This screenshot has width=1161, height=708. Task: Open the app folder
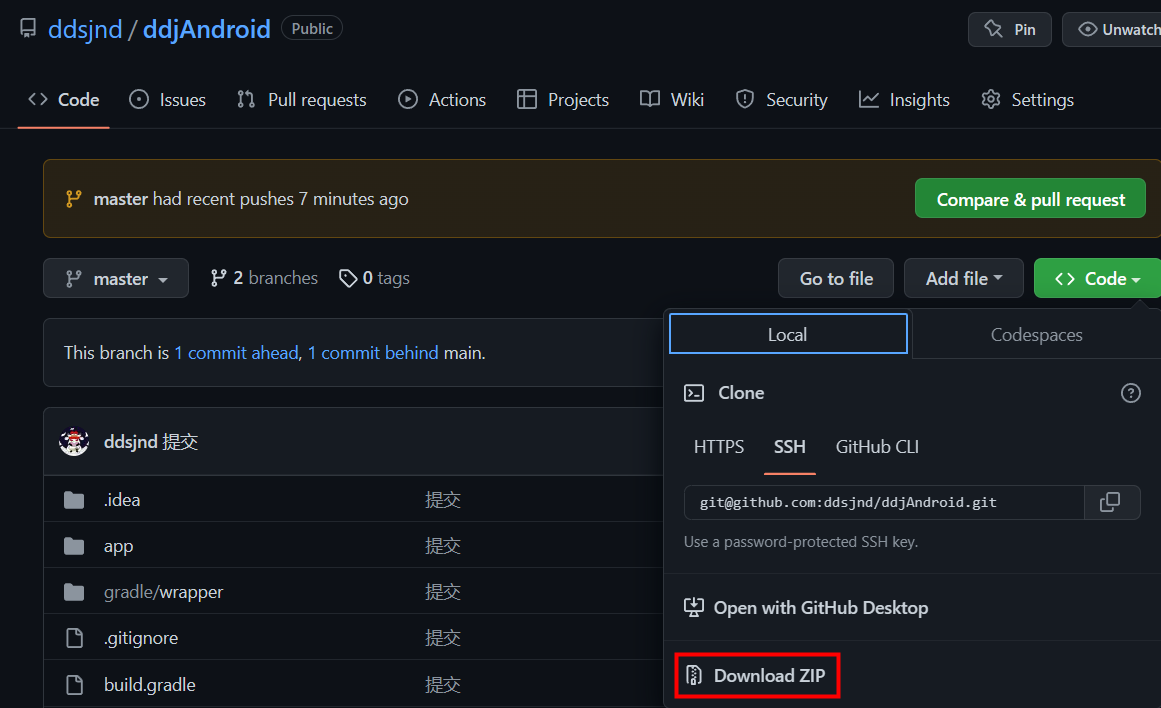pos(118,547)
